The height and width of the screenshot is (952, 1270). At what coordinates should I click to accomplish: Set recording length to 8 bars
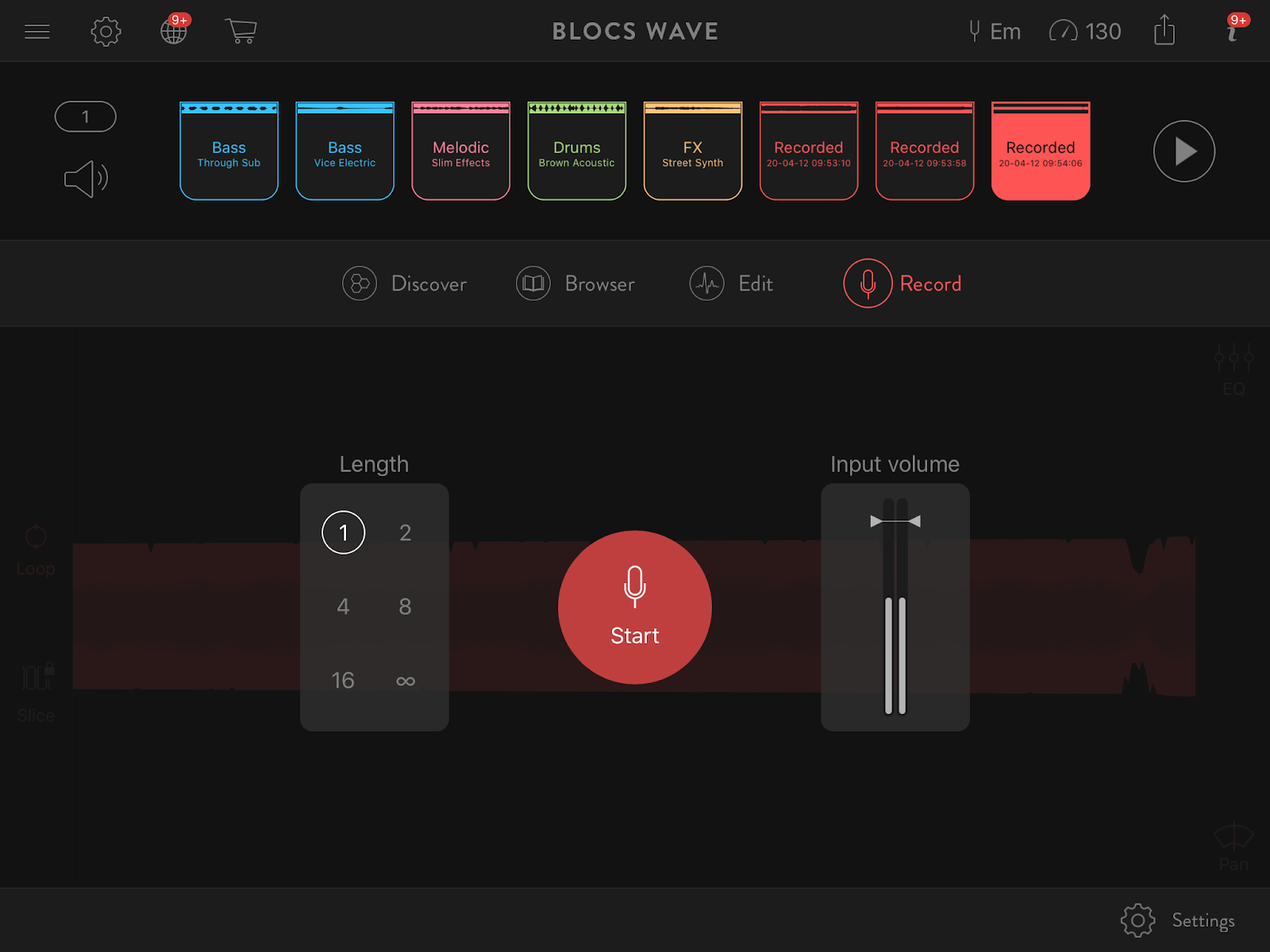[x=405, y=606]
